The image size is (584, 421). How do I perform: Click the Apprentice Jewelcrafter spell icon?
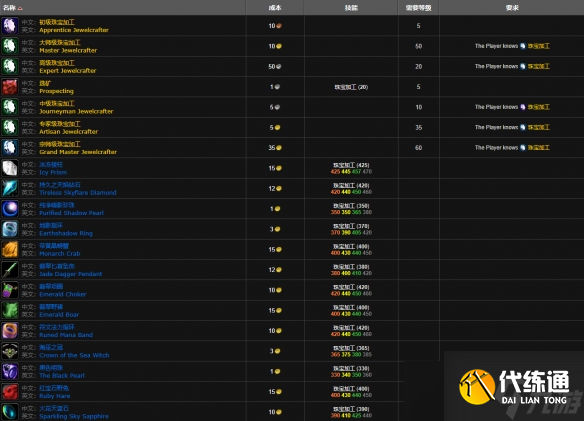point(10,26)
